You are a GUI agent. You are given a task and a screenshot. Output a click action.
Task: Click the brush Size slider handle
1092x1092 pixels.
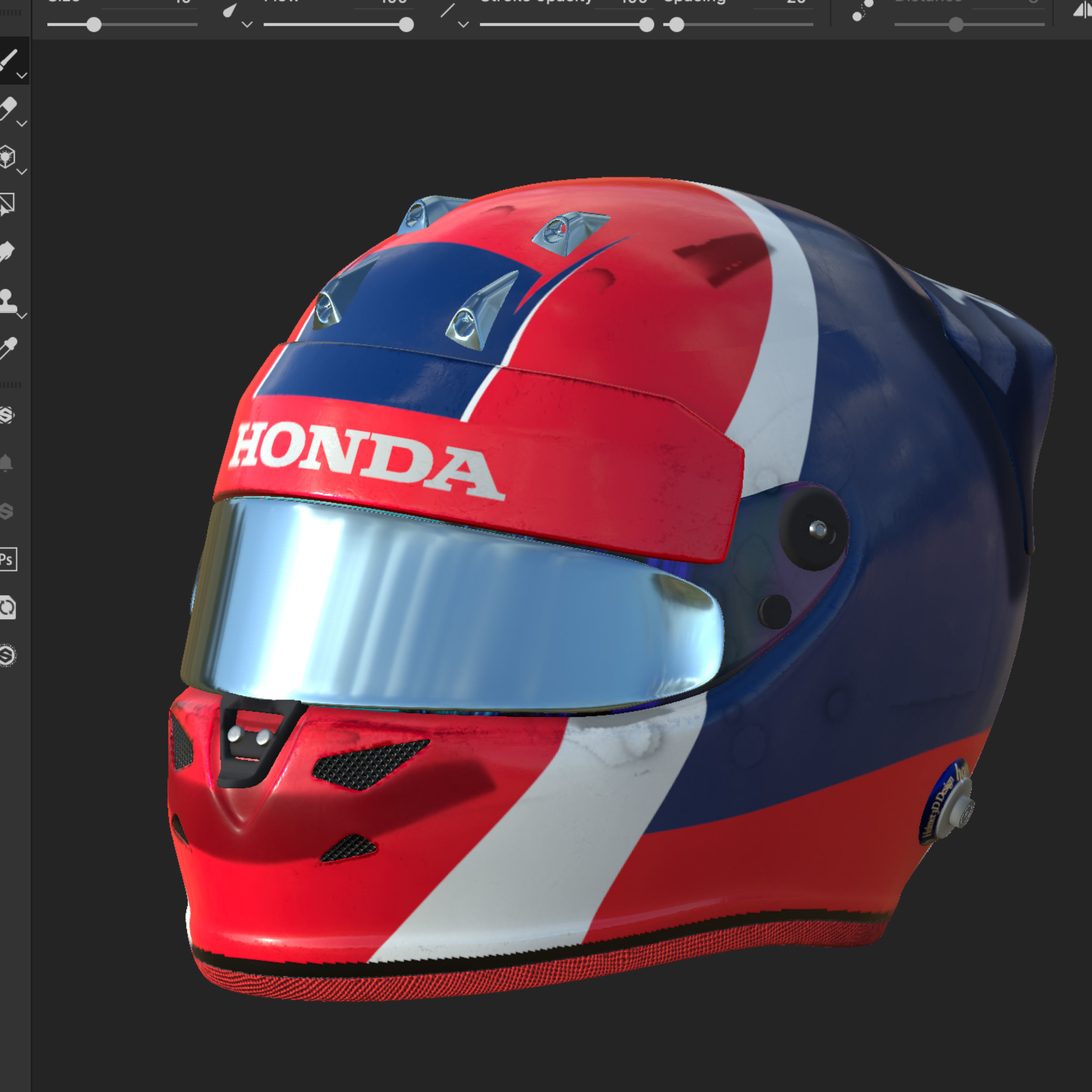(94, 24)
